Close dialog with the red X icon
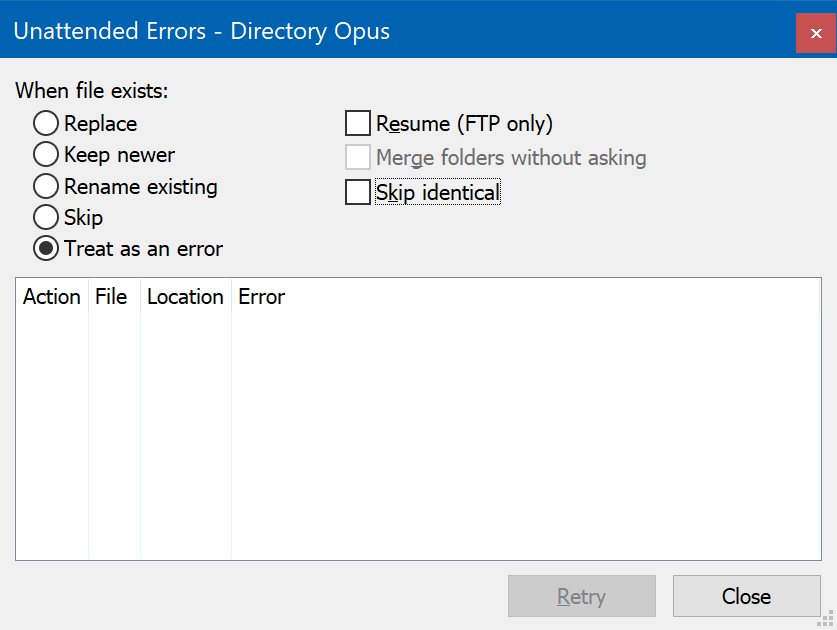The height and width of the screenshot is (630, 837). coord(816,33)
